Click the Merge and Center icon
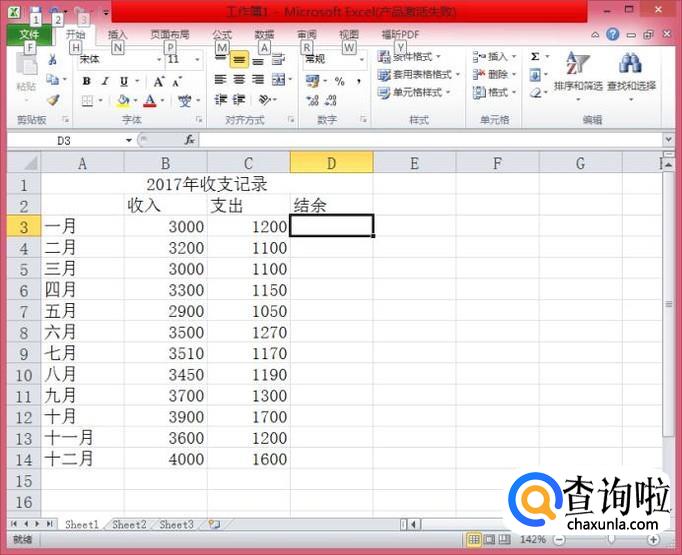 278,79
